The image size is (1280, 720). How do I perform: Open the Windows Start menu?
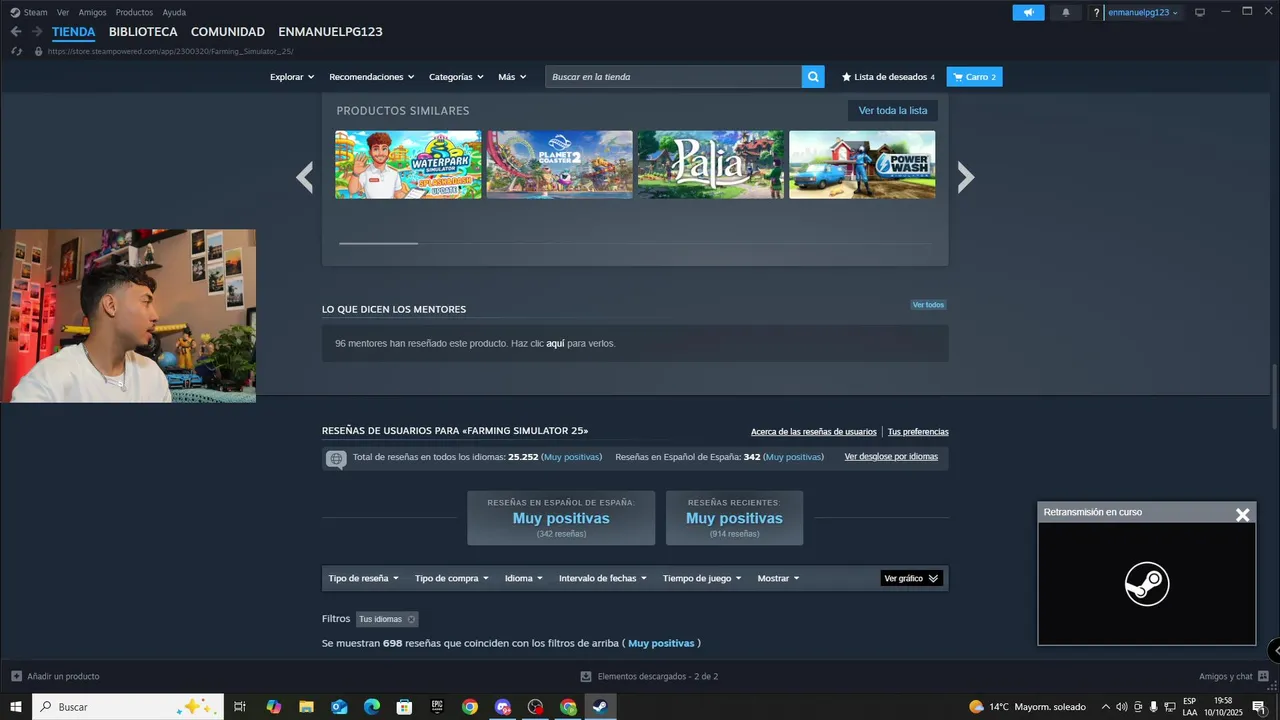coord(16,707)
